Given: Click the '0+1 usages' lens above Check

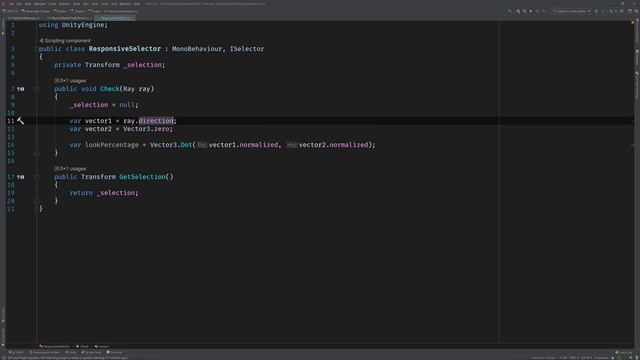Looking at the screenshot, I should 70,81.
